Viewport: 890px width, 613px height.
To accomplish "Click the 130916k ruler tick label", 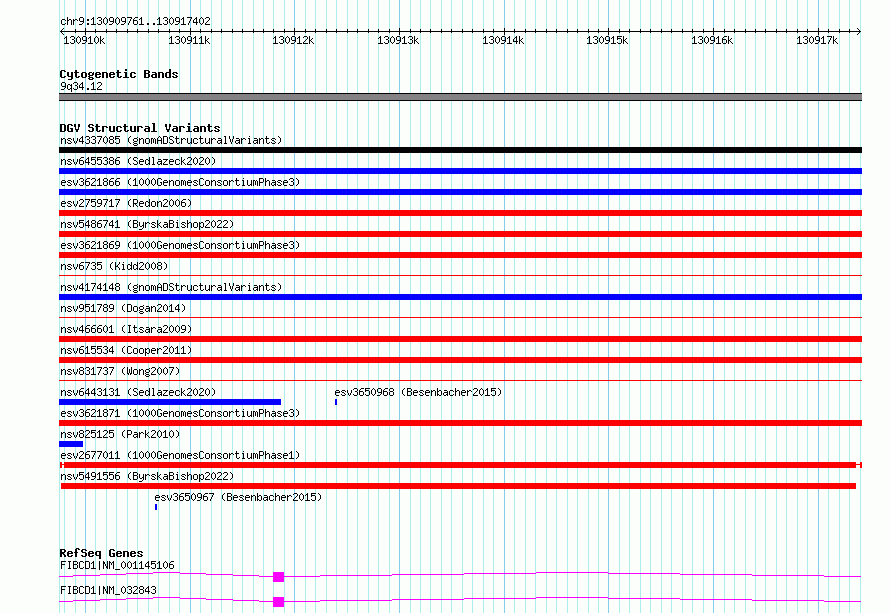I will (711, 40).
